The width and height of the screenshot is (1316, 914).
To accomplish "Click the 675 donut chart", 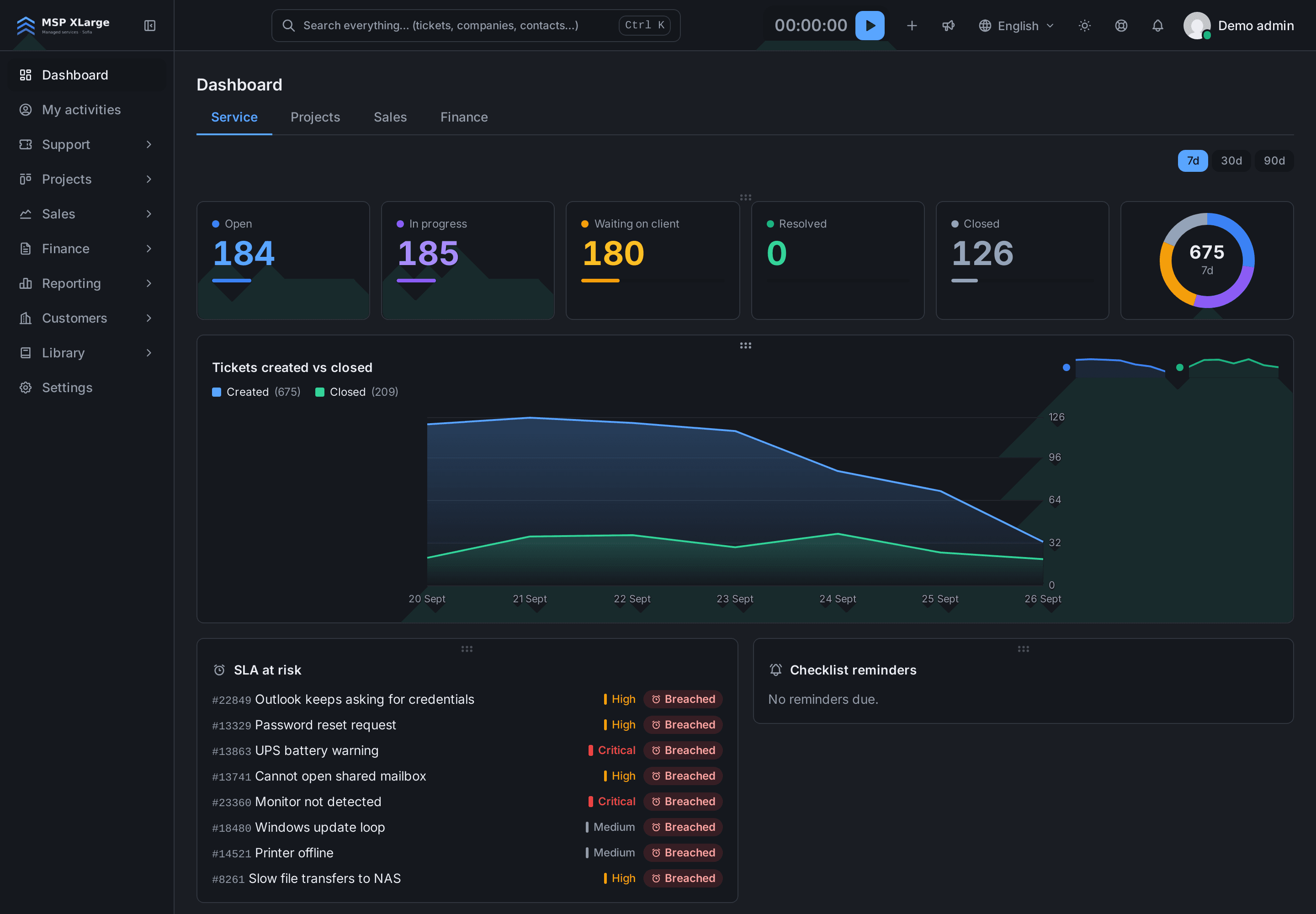I will [1207, 260].
